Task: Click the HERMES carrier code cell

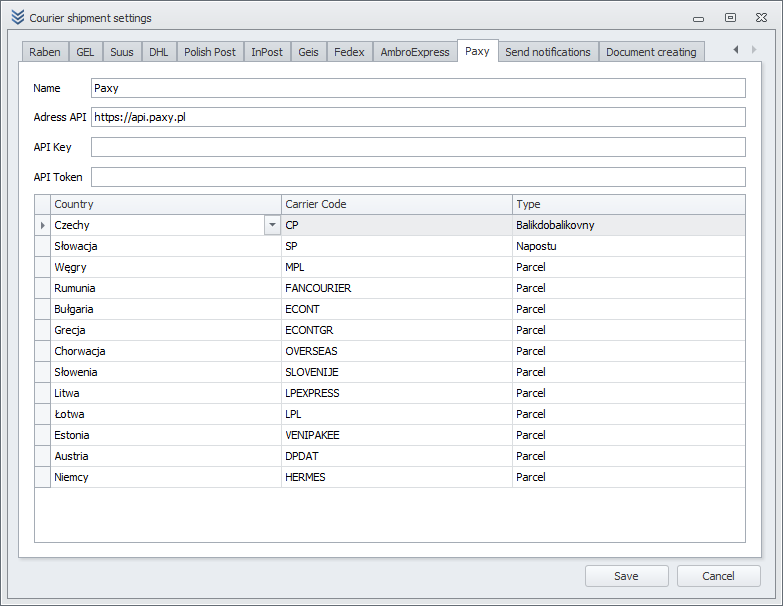Action: click(x=397, y=477)
